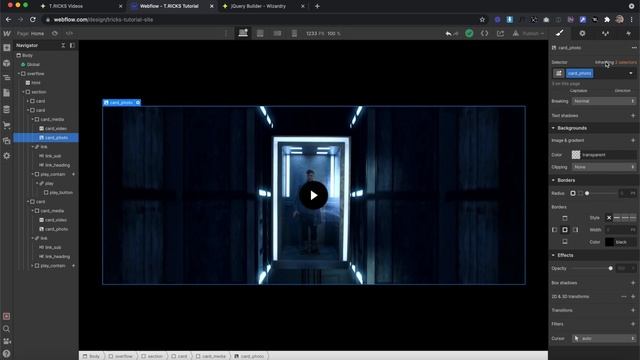Add a filter with plus button

(x=633, y=324)
